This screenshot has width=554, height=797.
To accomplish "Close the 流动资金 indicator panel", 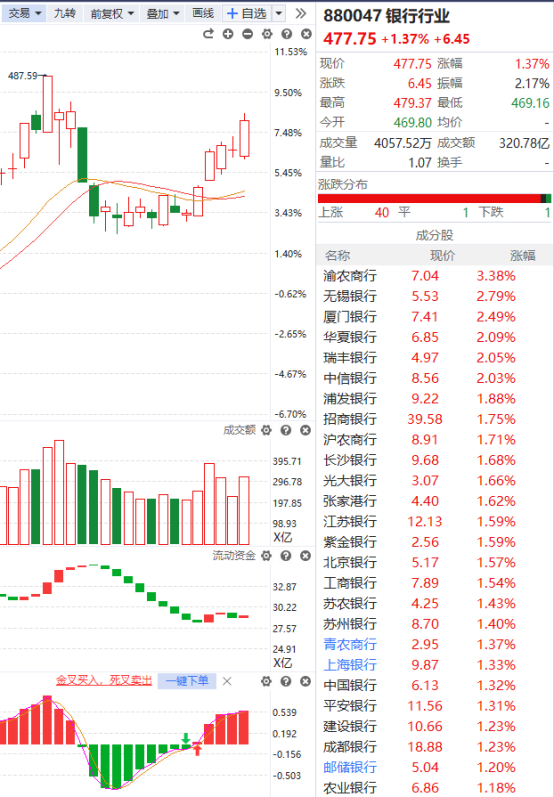I will pyautogui.click(x=305, y=556).
